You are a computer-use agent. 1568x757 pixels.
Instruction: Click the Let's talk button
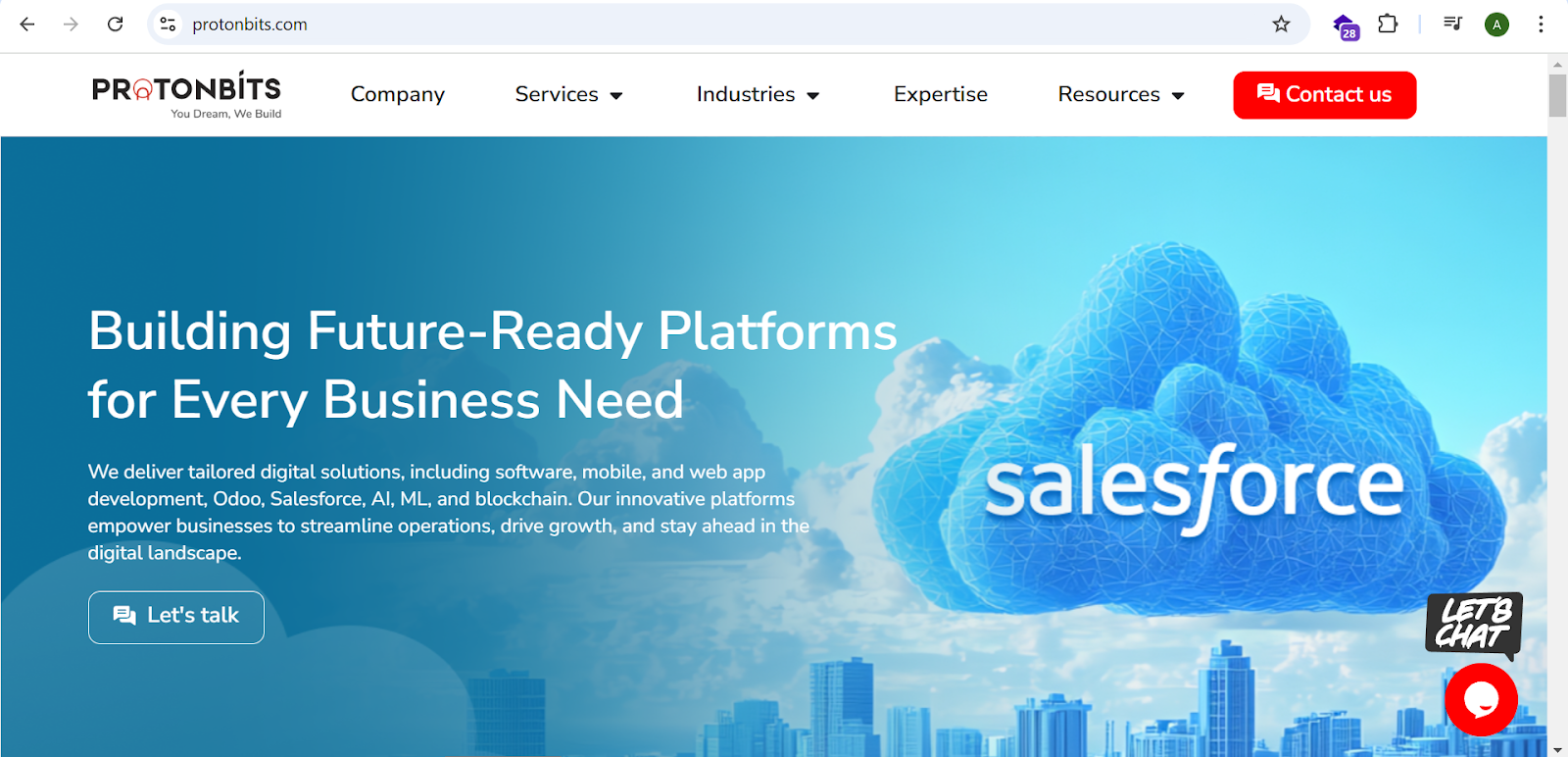click(x=176, y=617)
